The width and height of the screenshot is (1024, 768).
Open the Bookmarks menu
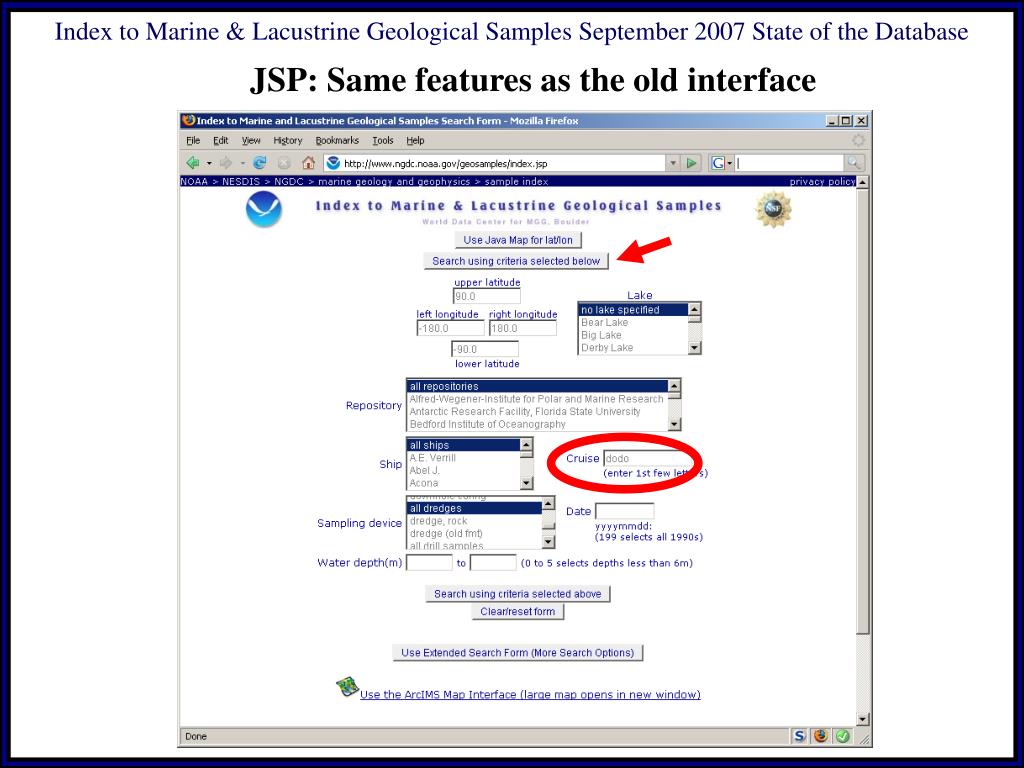click(x=337, y=140)
